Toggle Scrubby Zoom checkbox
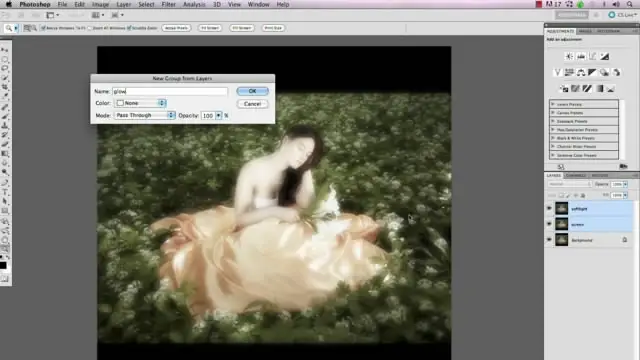The width and height of the screenshot is (640, 360). pos(129,28)
